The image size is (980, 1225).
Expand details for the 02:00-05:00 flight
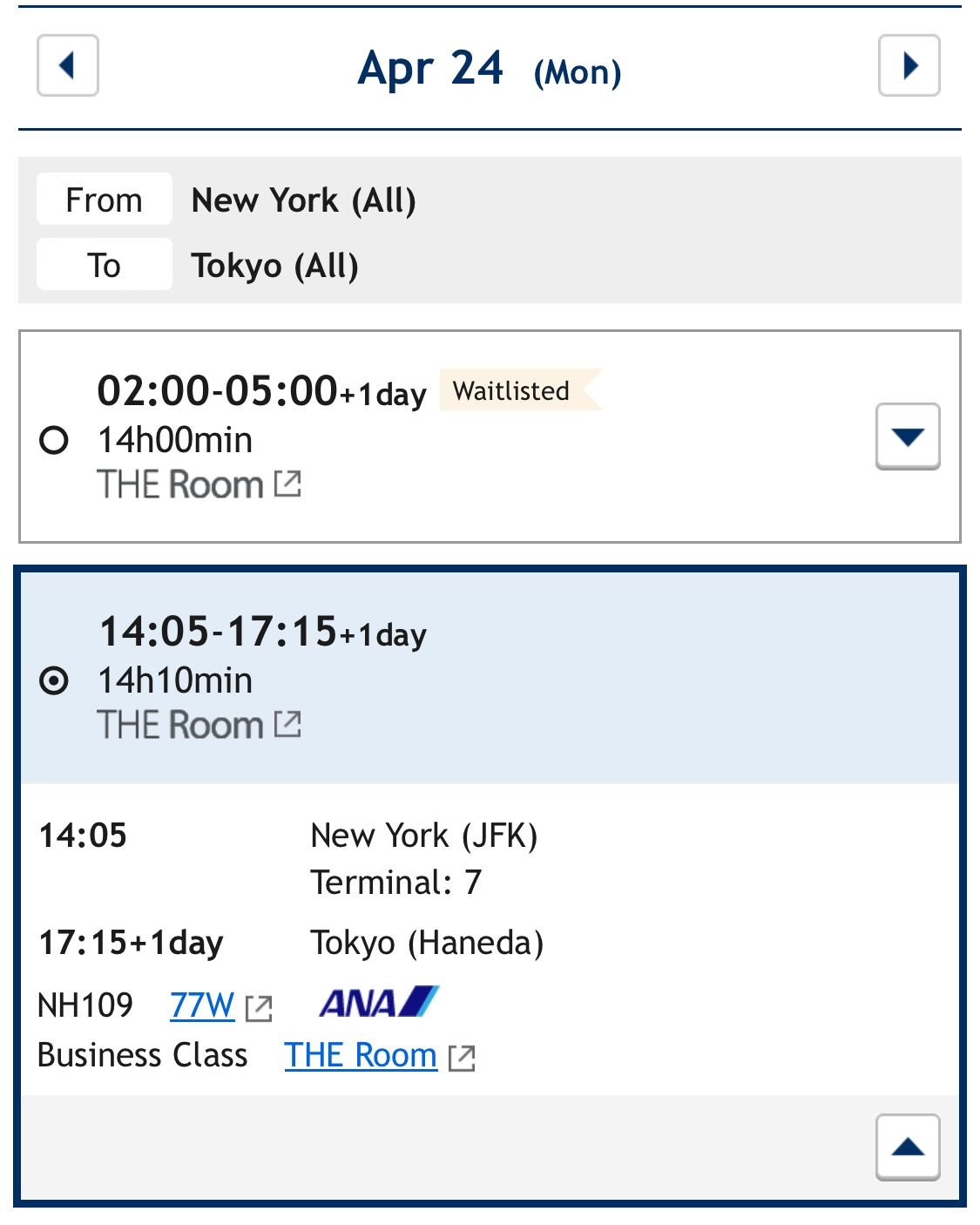[908, 437]
